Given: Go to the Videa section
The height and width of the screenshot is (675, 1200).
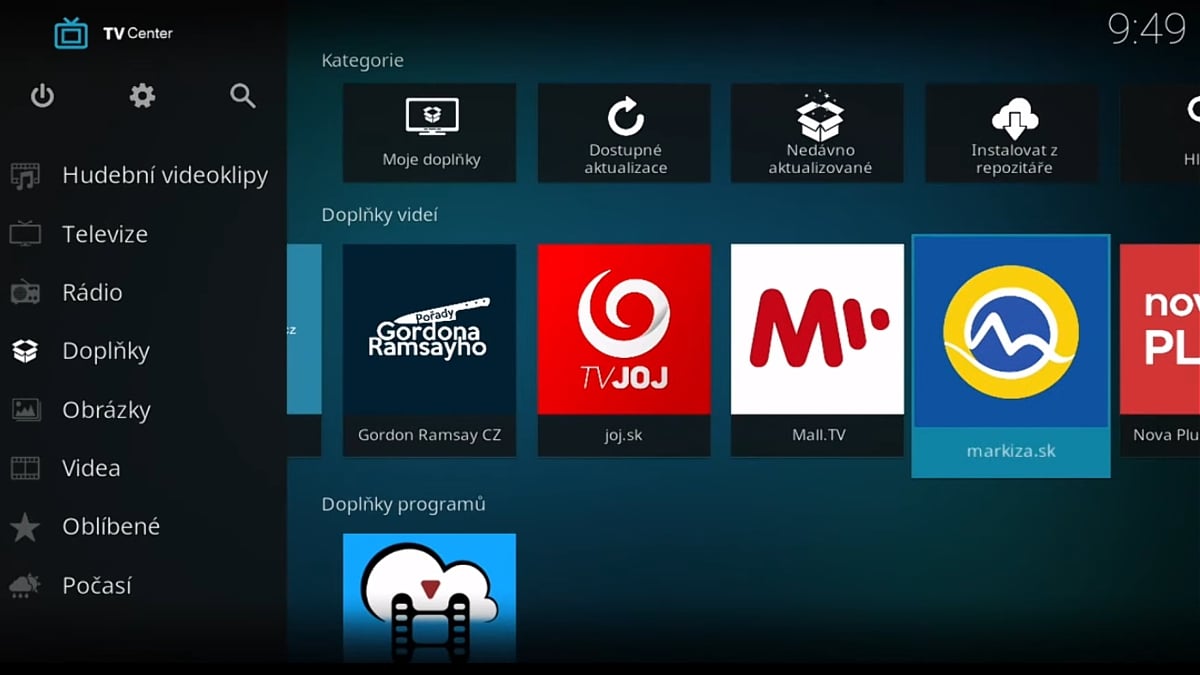Looking at the screenshot, I should tap(143, 468).
